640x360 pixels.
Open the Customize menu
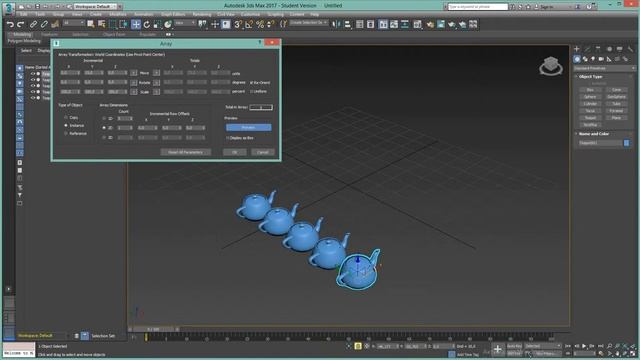tap(250, 14)
